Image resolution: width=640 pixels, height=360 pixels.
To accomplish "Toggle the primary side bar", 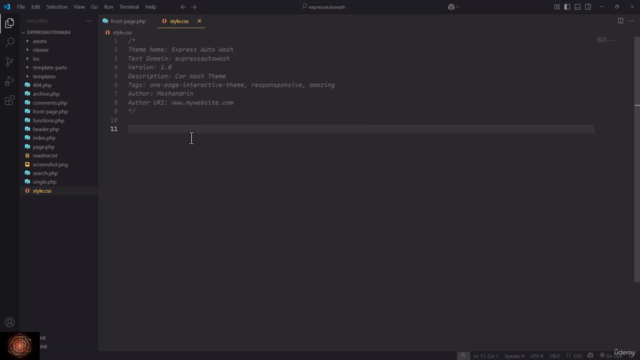I will click(567, 7).
